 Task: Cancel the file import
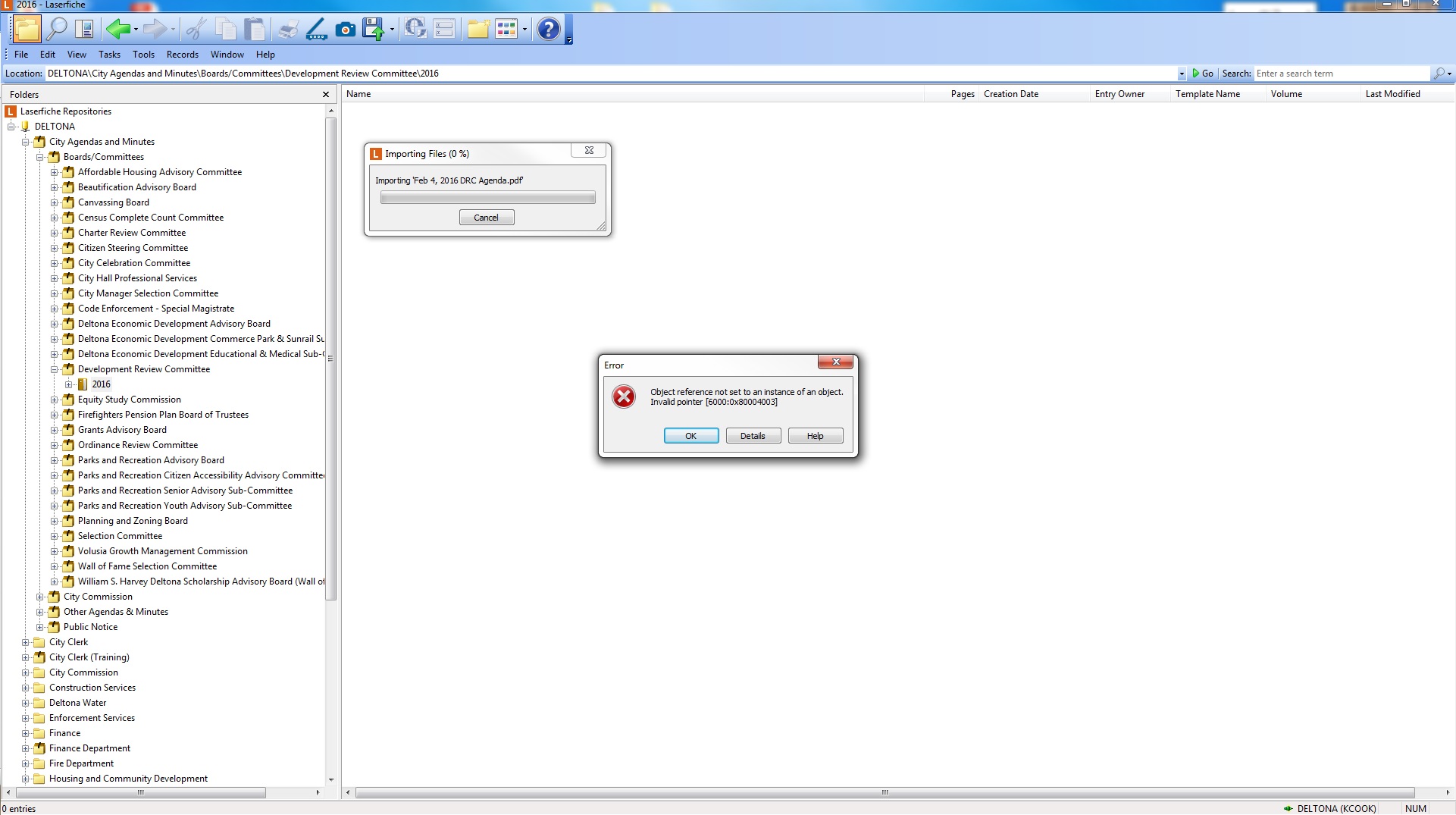[487, 218]
